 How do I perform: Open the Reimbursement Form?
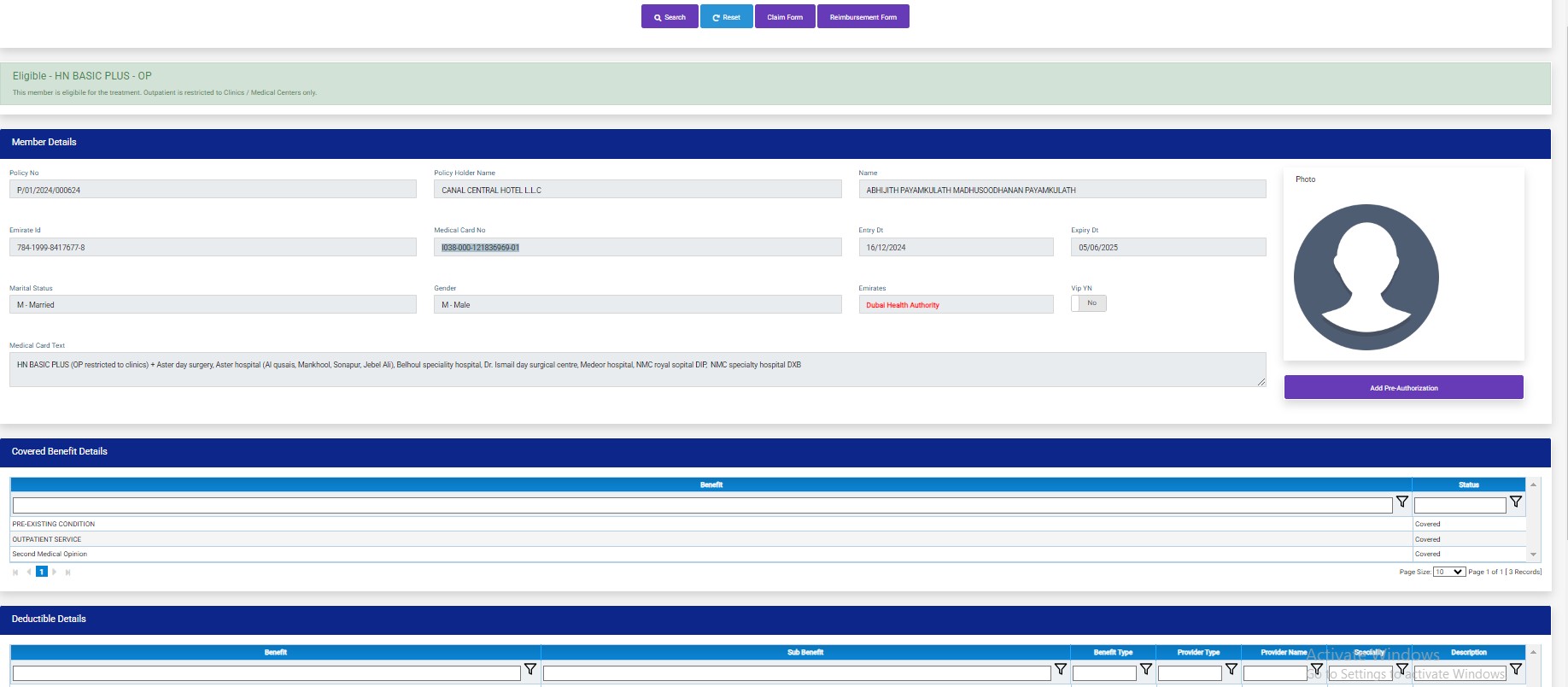[x=863, y=17]
